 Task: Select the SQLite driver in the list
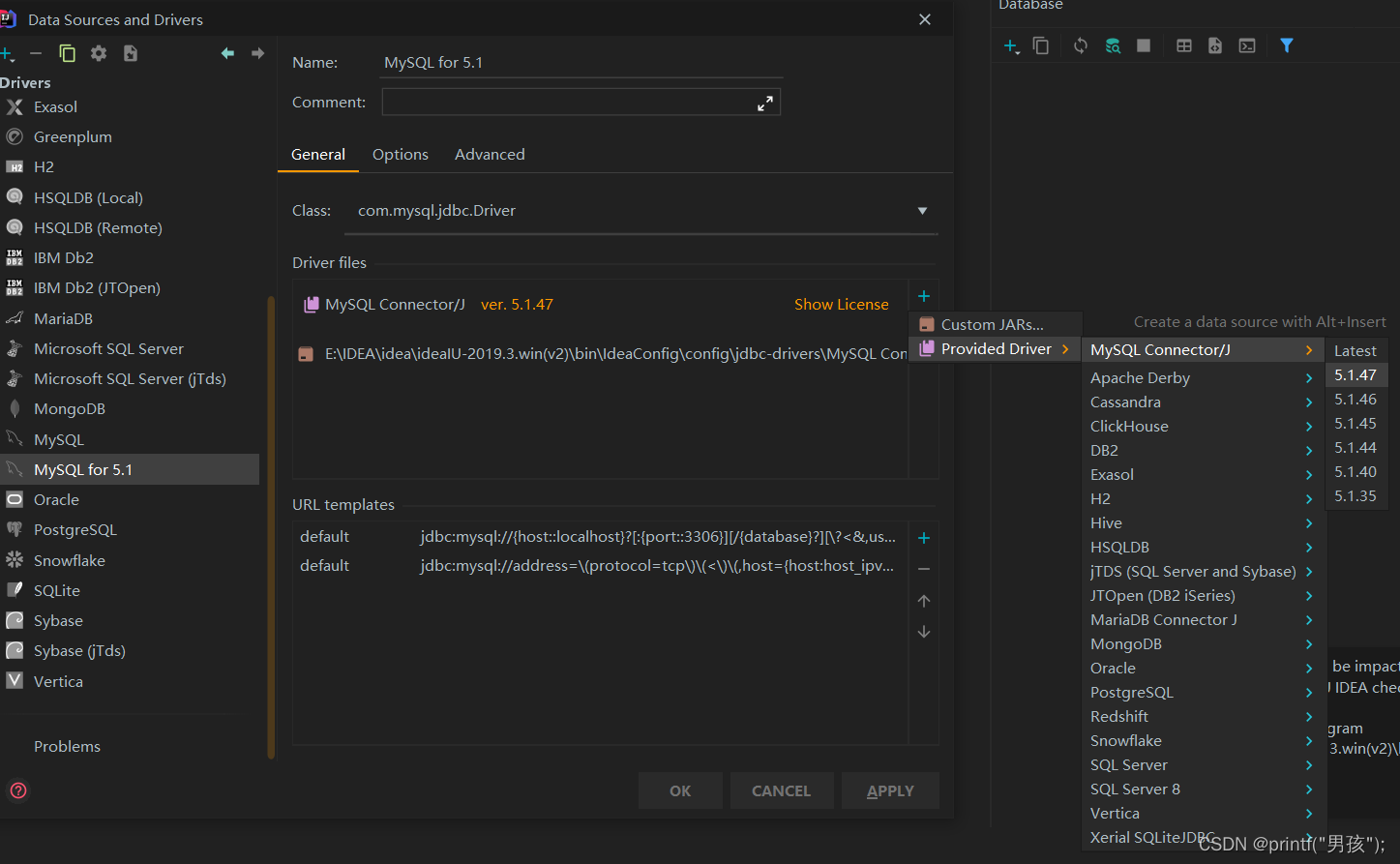click(130, 590)
